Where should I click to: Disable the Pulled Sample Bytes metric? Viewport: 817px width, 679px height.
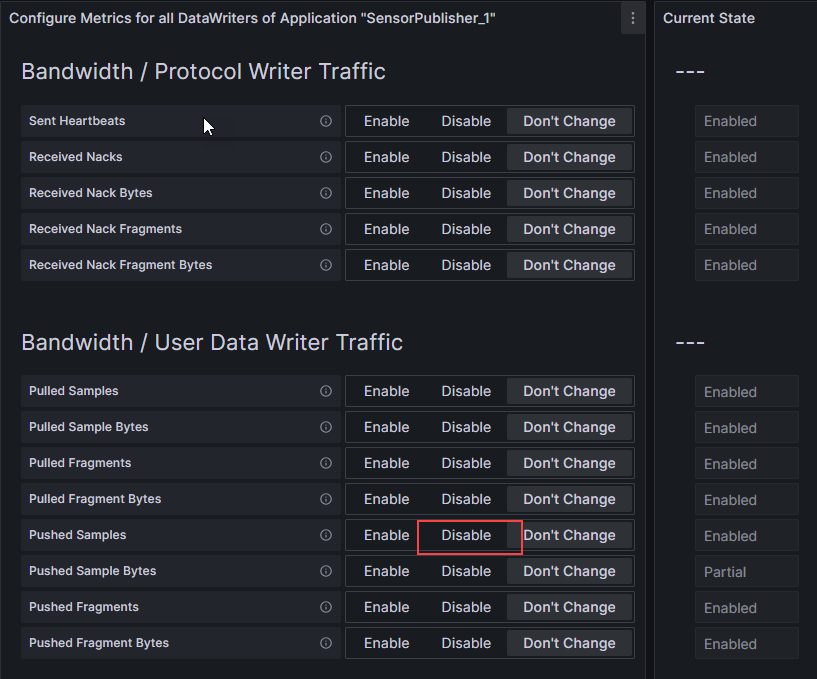465,427
